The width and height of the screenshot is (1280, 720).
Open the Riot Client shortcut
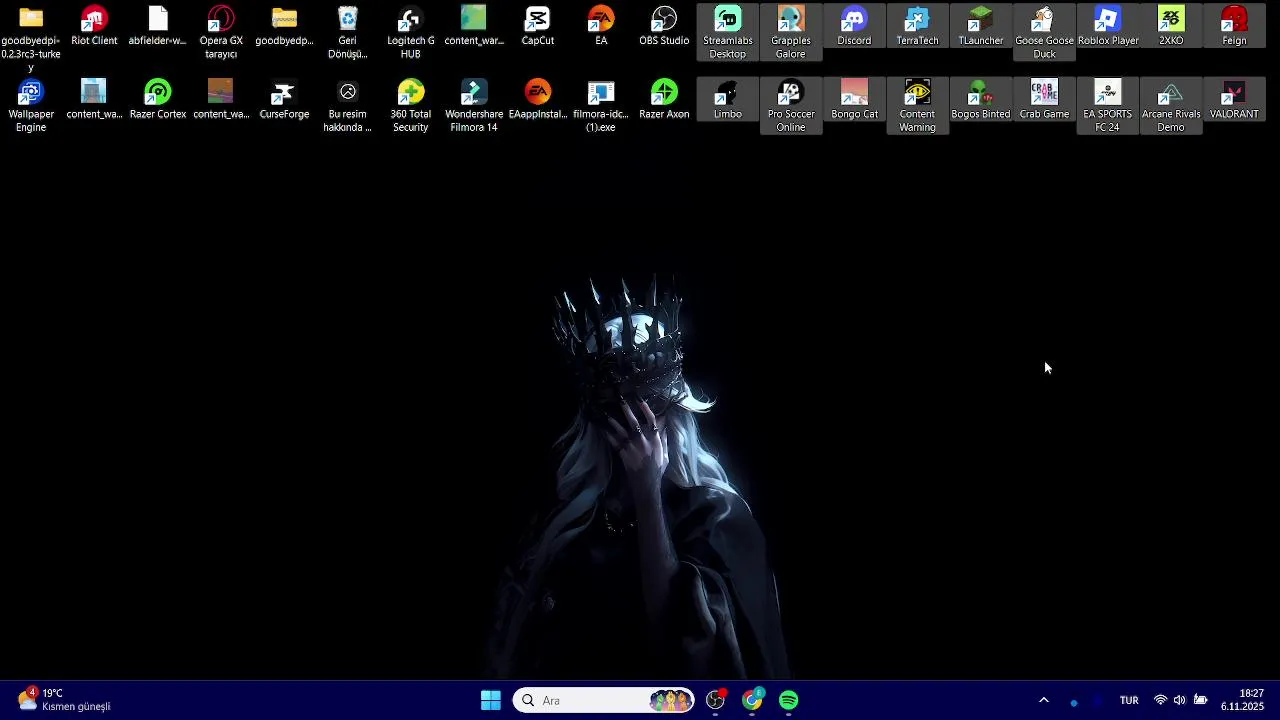tap(94, 27)
